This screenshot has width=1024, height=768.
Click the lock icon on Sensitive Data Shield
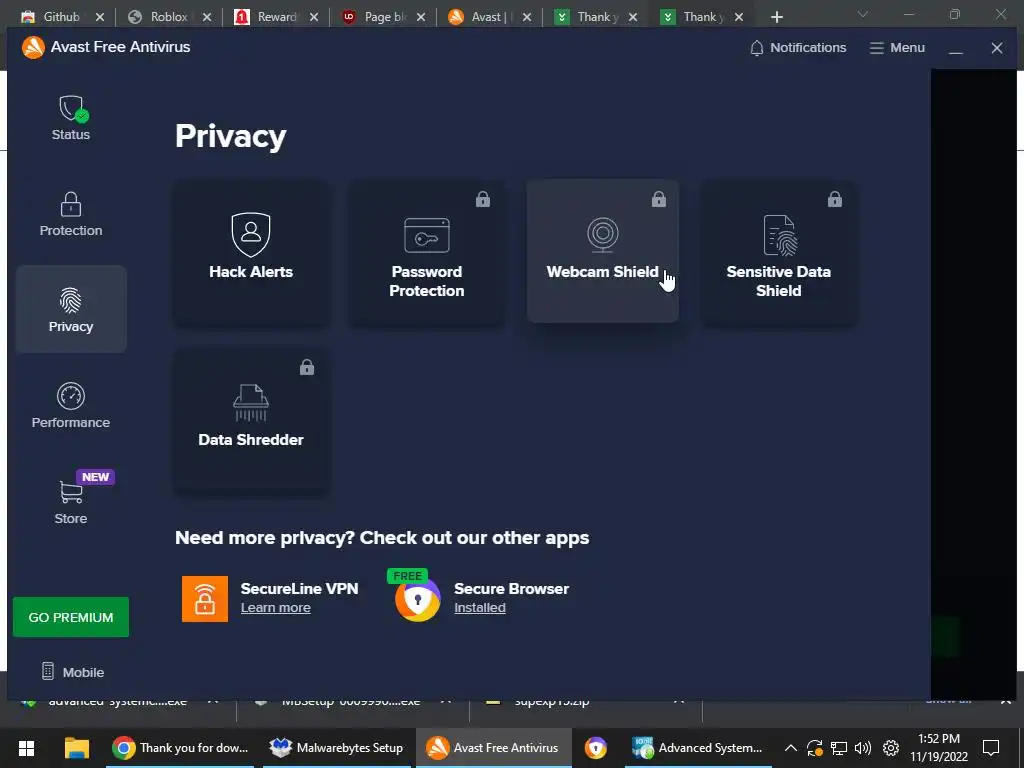point(835,199)
